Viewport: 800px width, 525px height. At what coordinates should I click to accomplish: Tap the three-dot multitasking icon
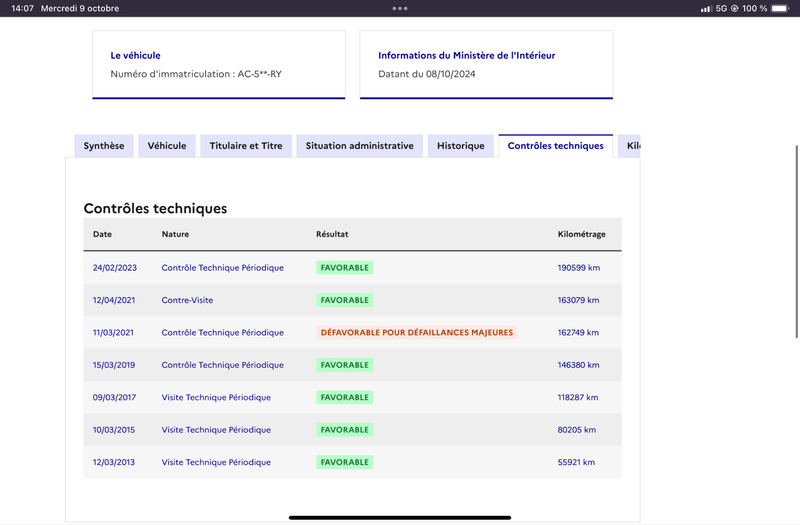(400, 8)
